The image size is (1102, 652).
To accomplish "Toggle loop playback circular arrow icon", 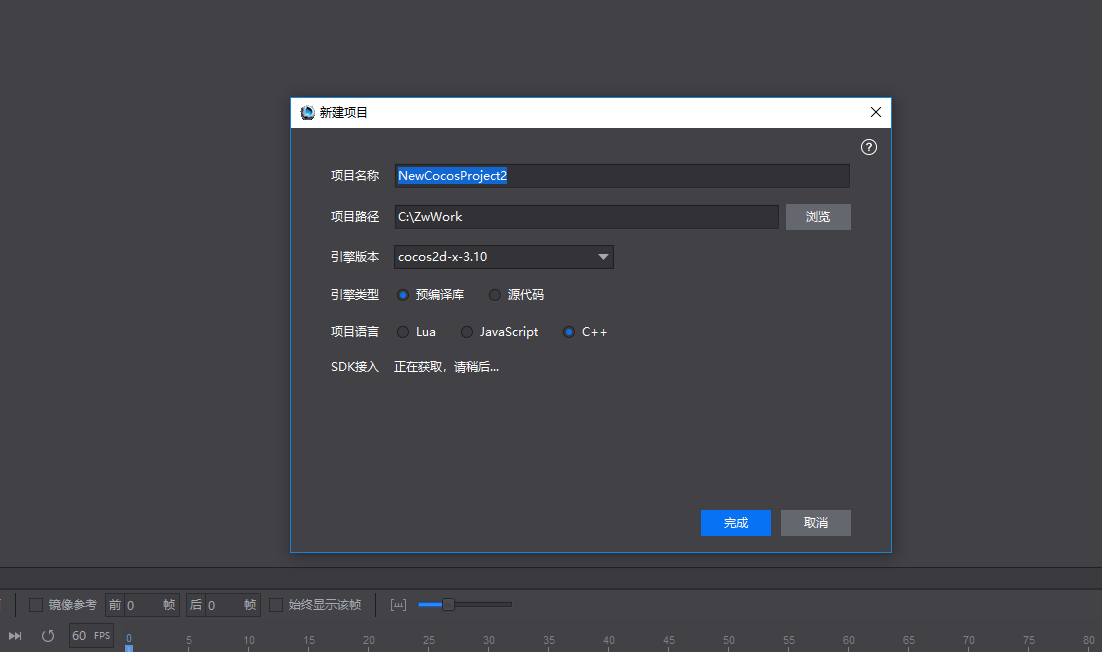I will pos(48,636).
